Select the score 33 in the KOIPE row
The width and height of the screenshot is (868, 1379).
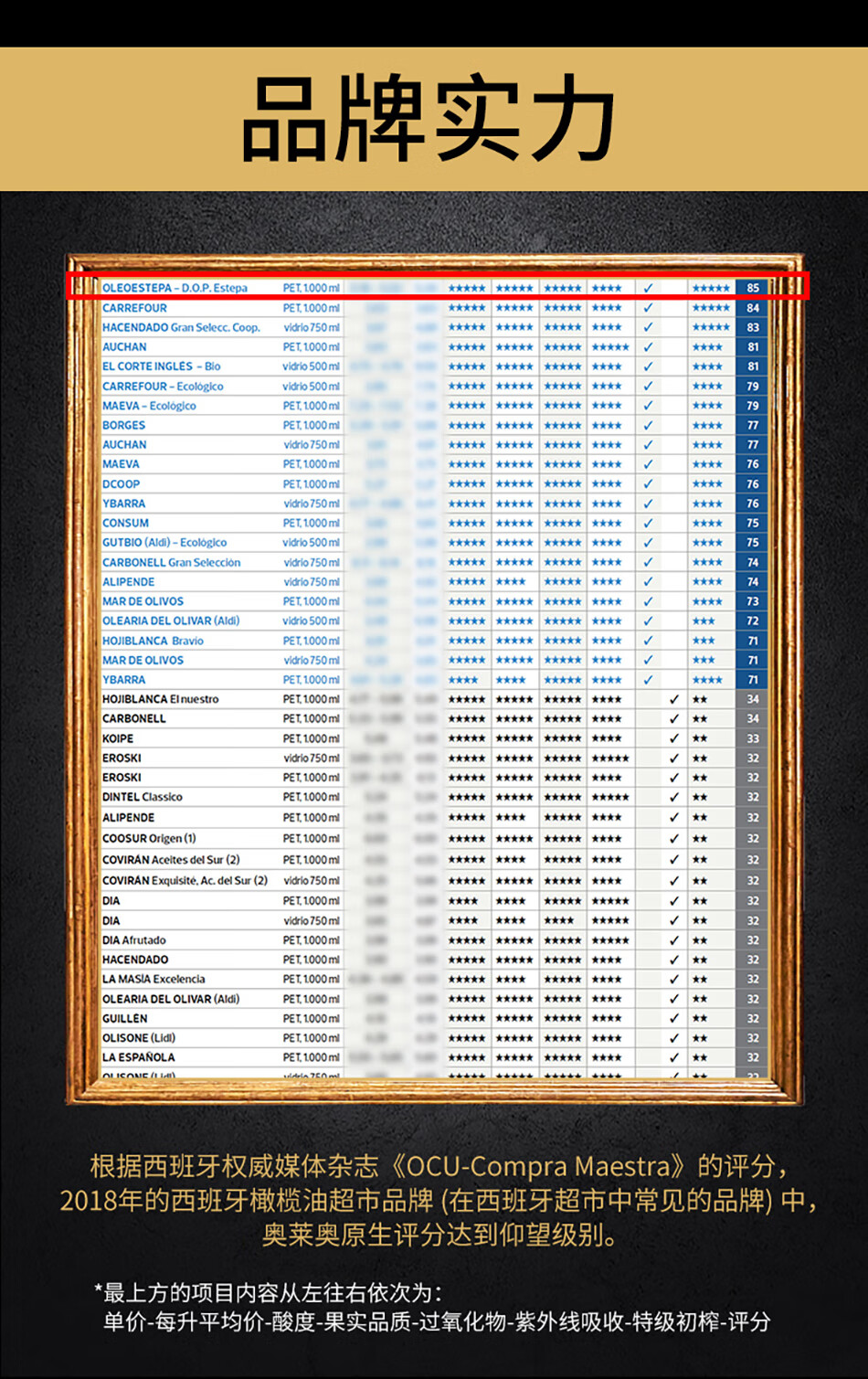coord(753,738)
